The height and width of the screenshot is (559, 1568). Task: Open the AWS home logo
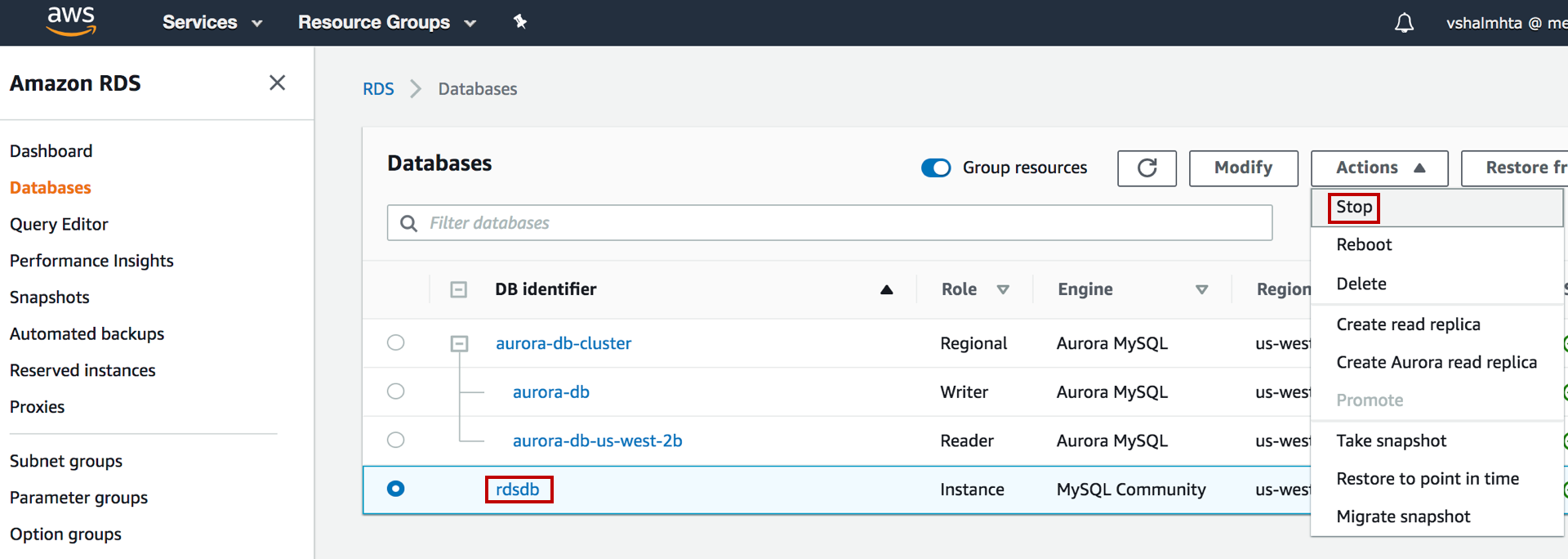coord(71,21)
